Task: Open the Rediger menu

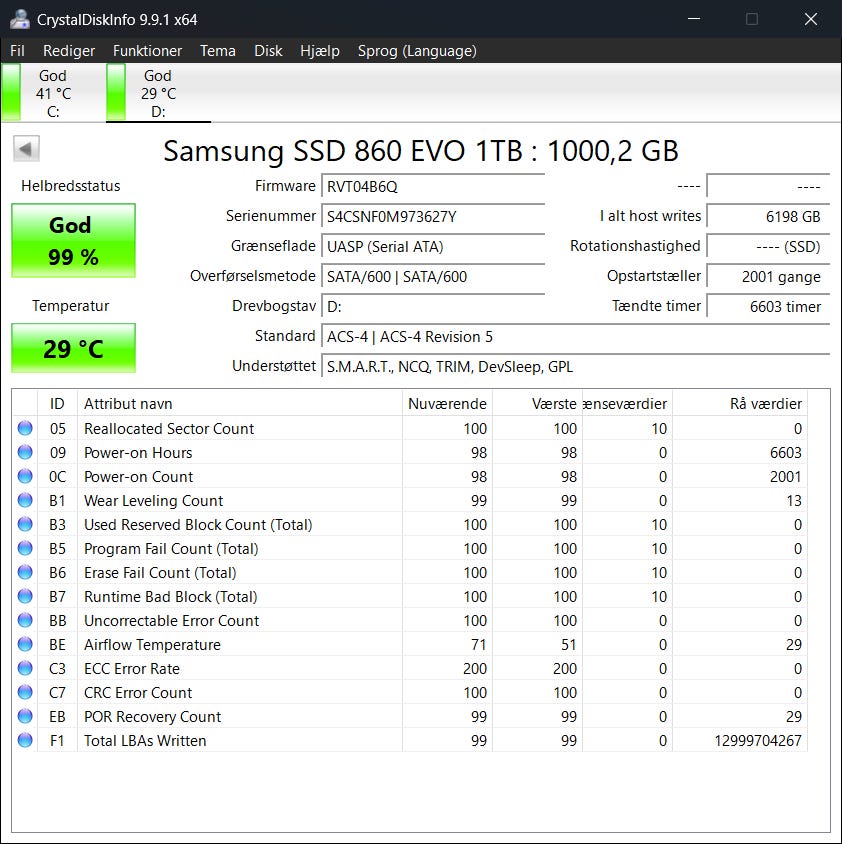Action: pos(69,51)
